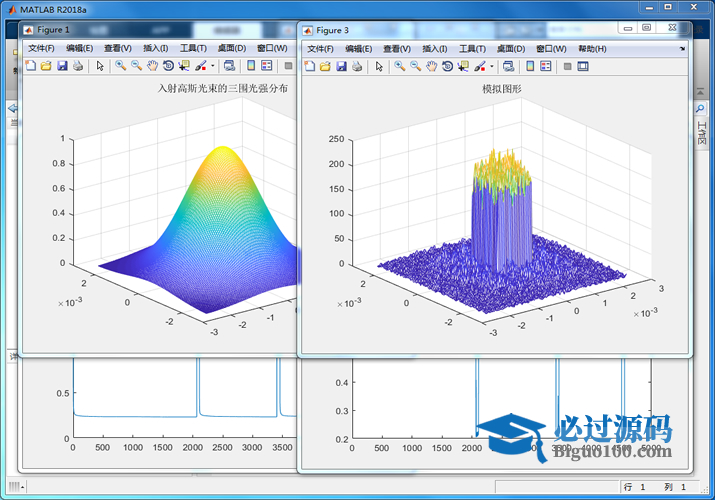Viewport: 715px width, 500px height.
Task: Insert a legend in Figure 1
Action: (267, 66)
